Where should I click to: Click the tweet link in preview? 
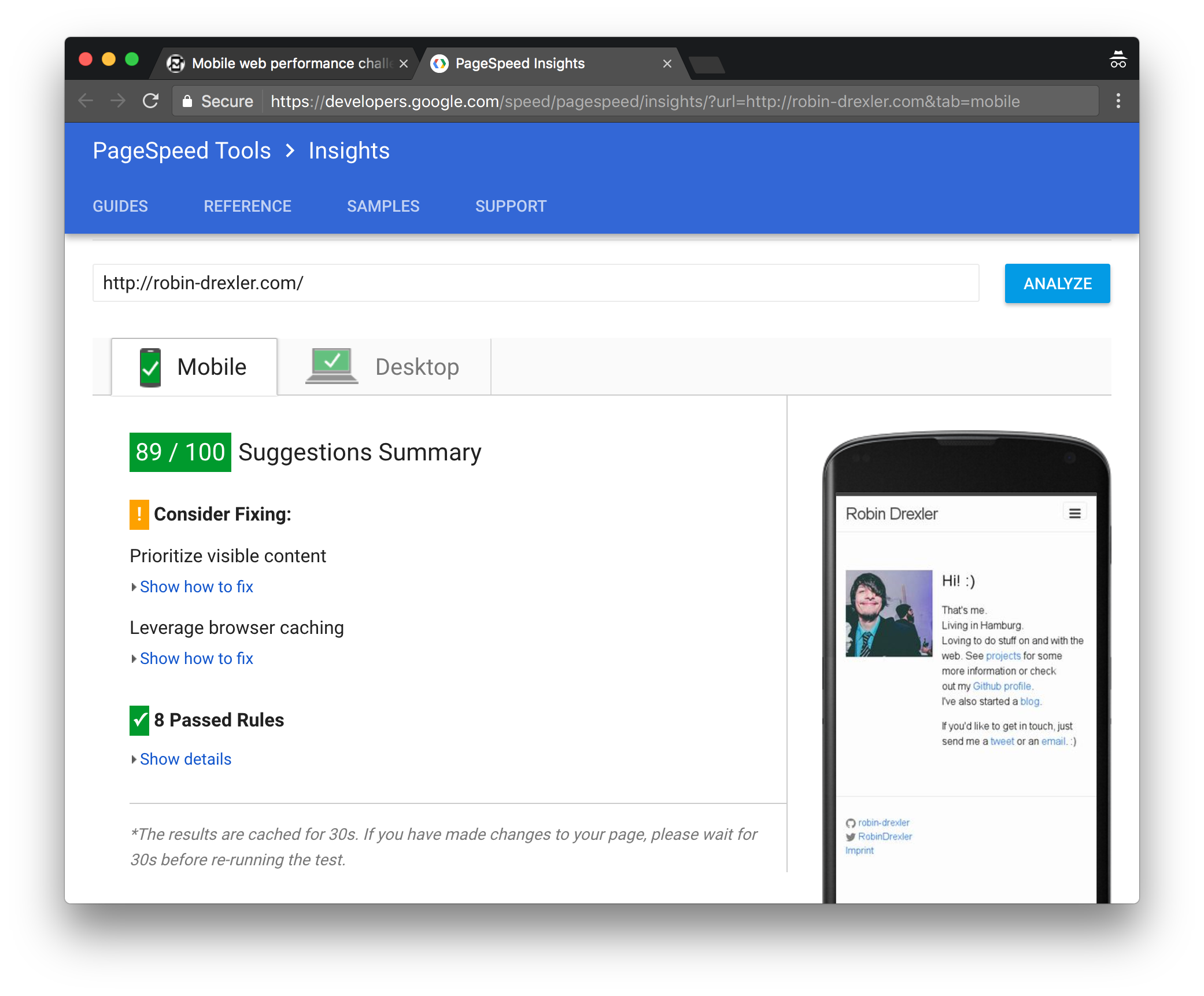pyautogui.click(x=1002, y=742)
